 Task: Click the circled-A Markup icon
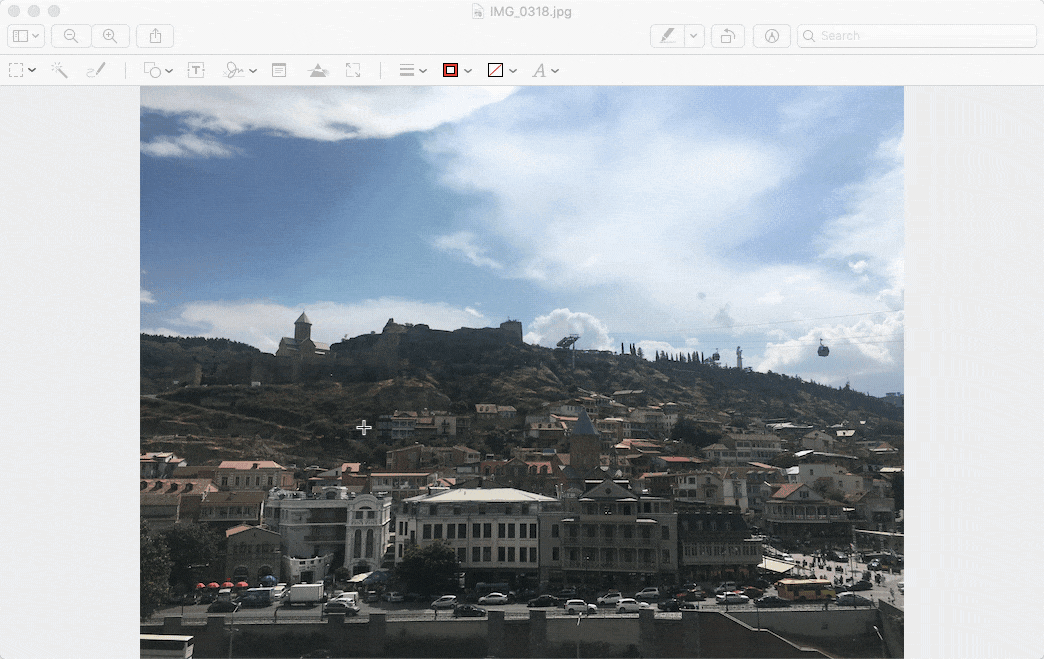coord(772,36)
